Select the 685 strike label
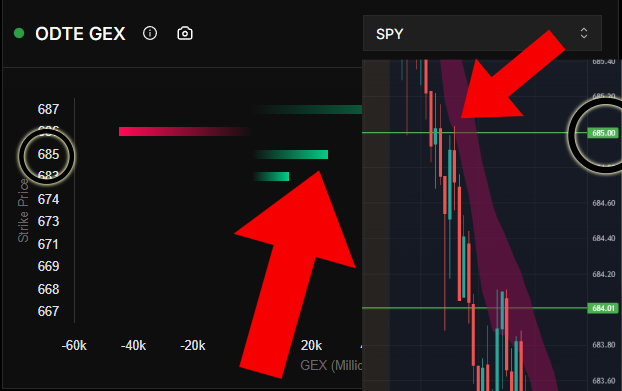 tap(48, 154)
